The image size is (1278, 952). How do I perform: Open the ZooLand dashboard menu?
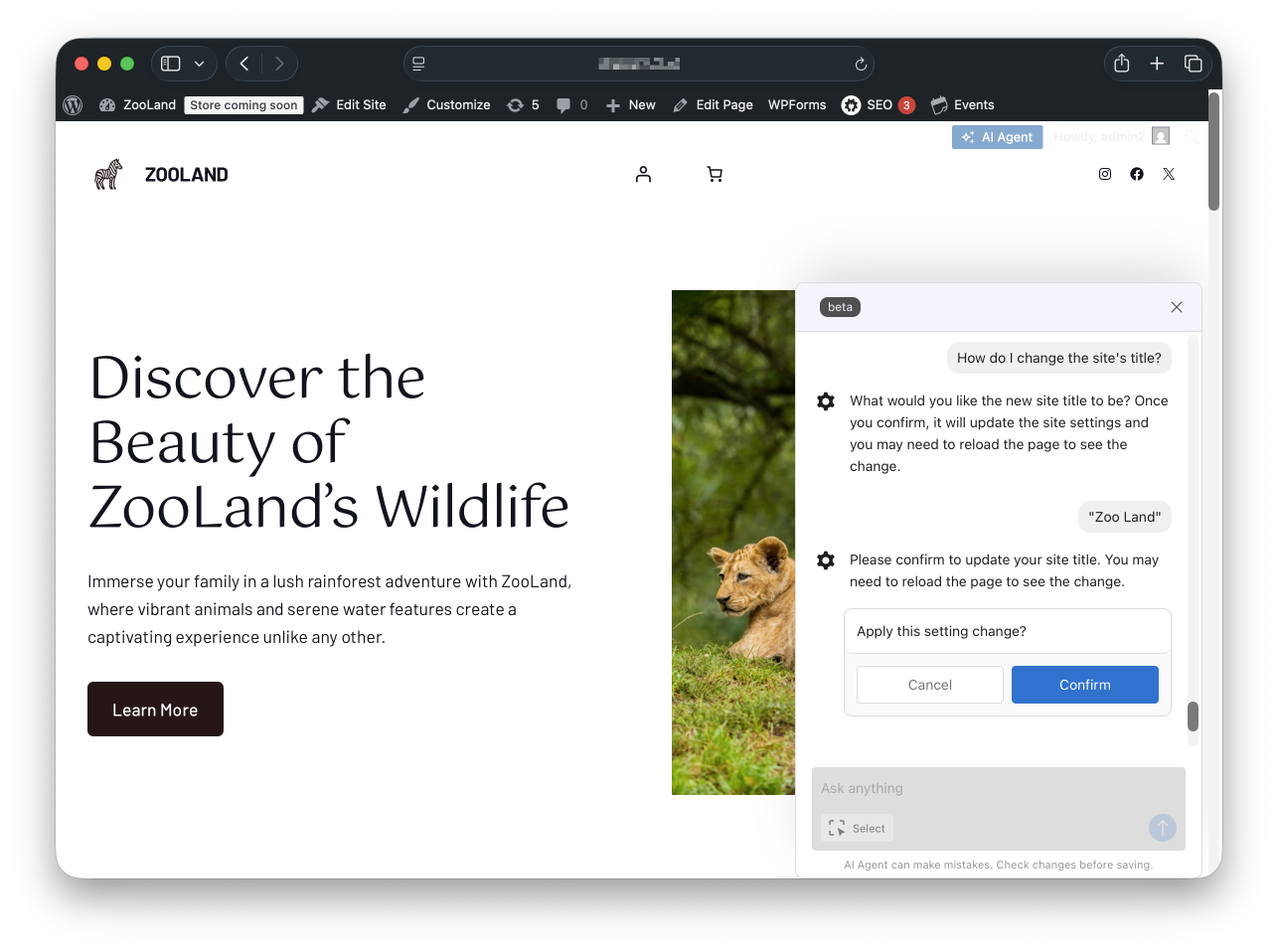tap(138, 105)
